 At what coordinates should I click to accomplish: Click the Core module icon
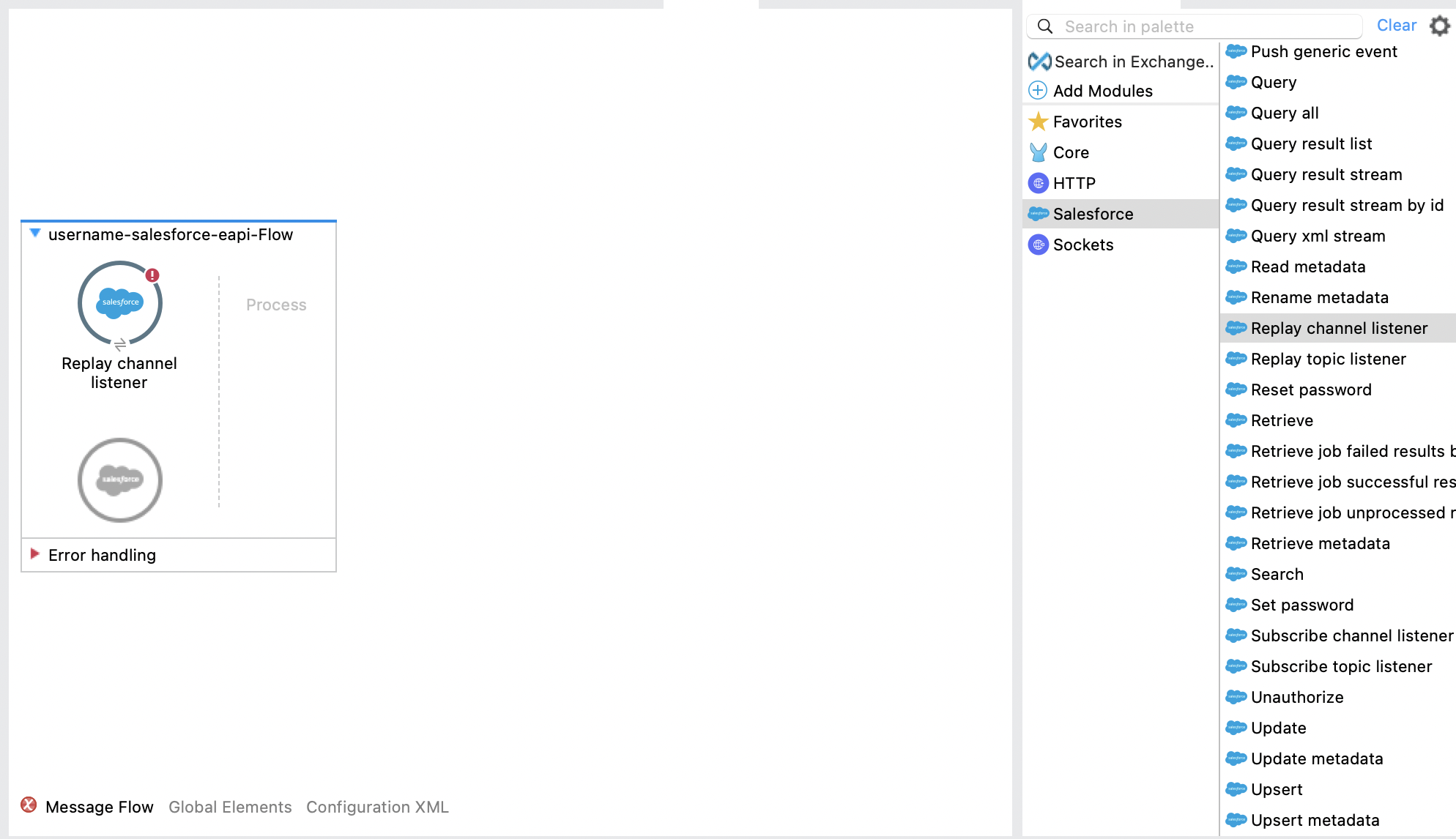click(x=1039, y=152)
